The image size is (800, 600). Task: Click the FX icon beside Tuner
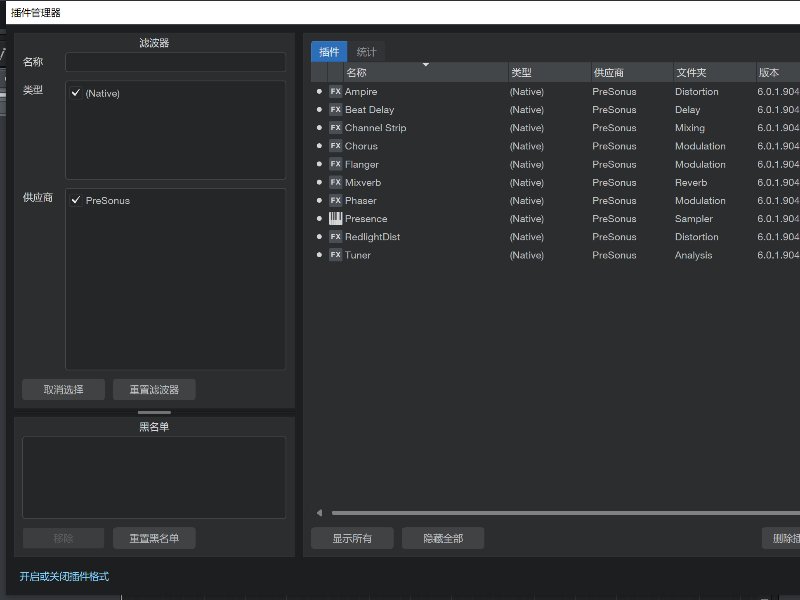[335, 255]
